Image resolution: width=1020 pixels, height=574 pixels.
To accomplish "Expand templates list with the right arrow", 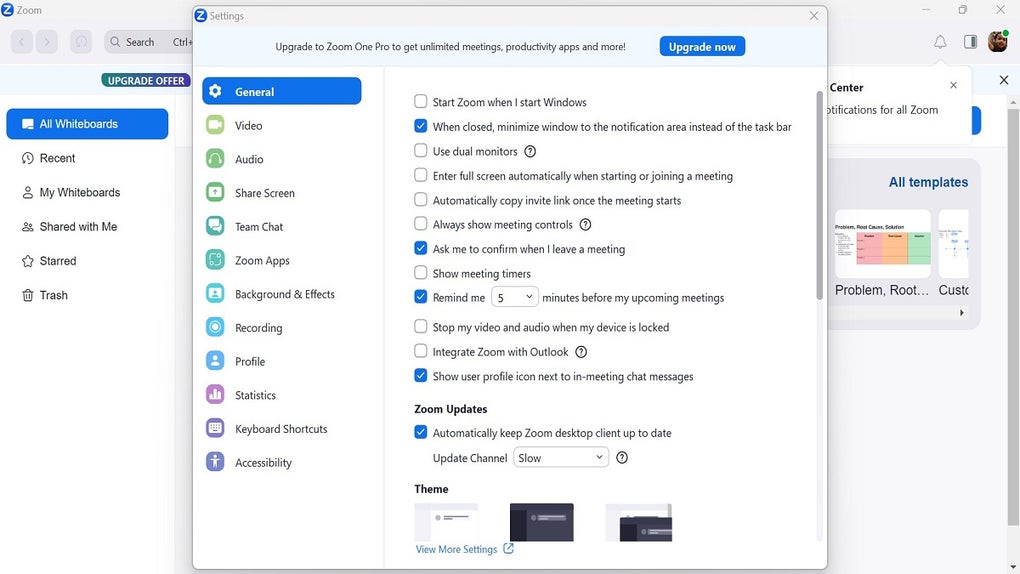I will pos(961,313).
